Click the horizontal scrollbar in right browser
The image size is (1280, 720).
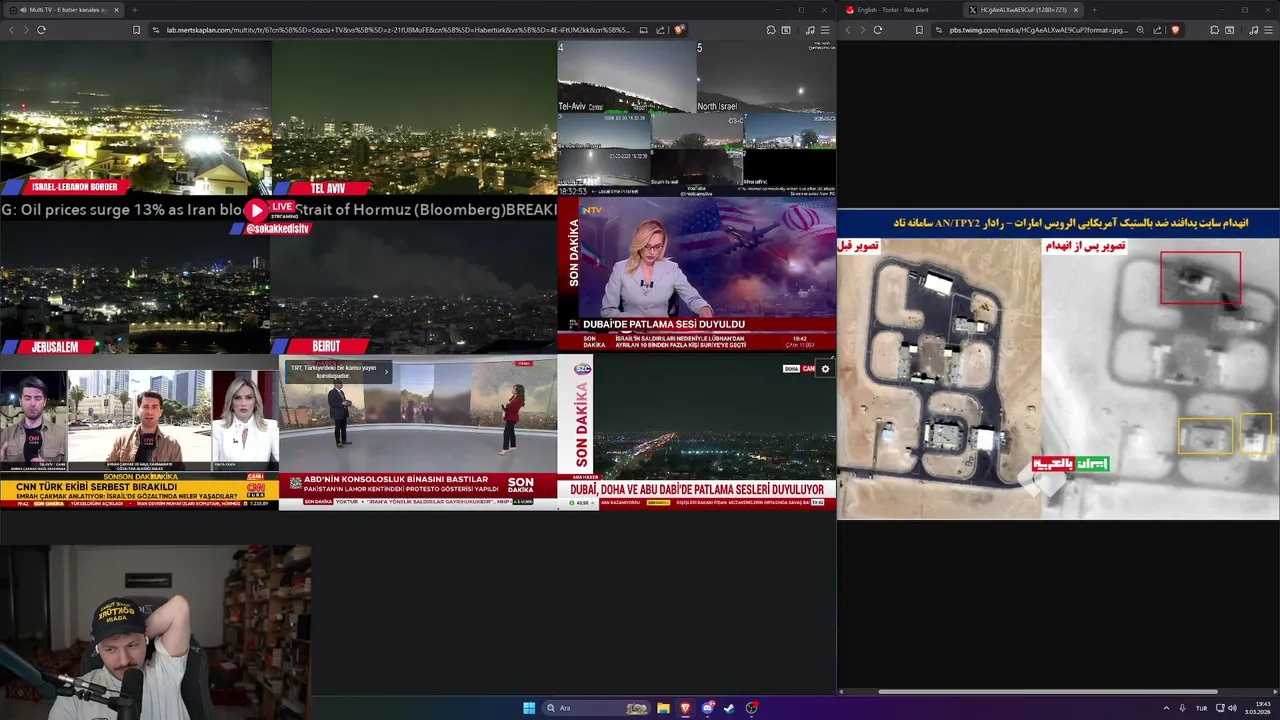1047,692
